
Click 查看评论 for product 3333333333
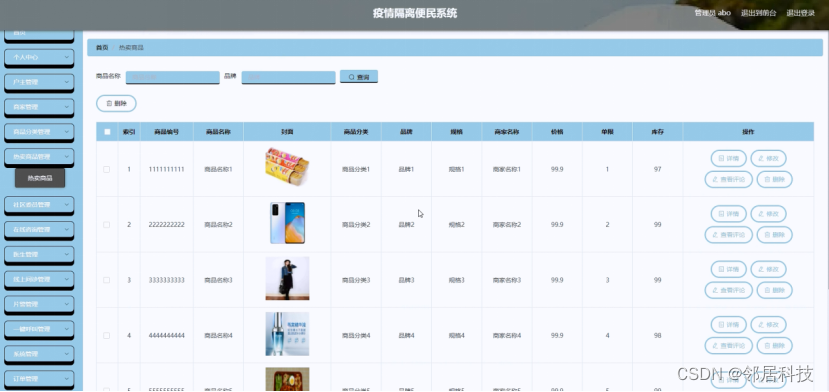pos(729,290)
